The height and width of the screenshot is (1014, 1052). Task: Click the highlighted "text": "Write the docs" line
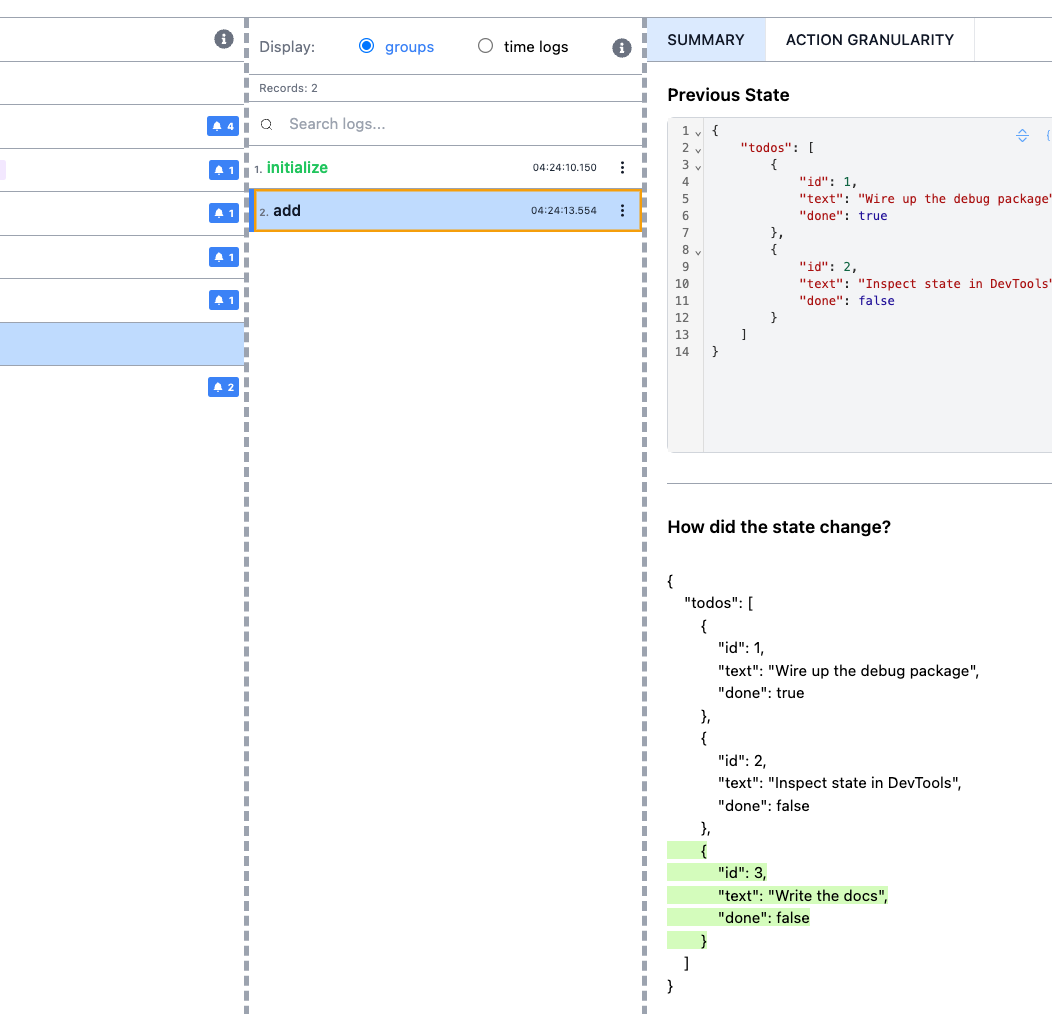click(x=777, y=895)
